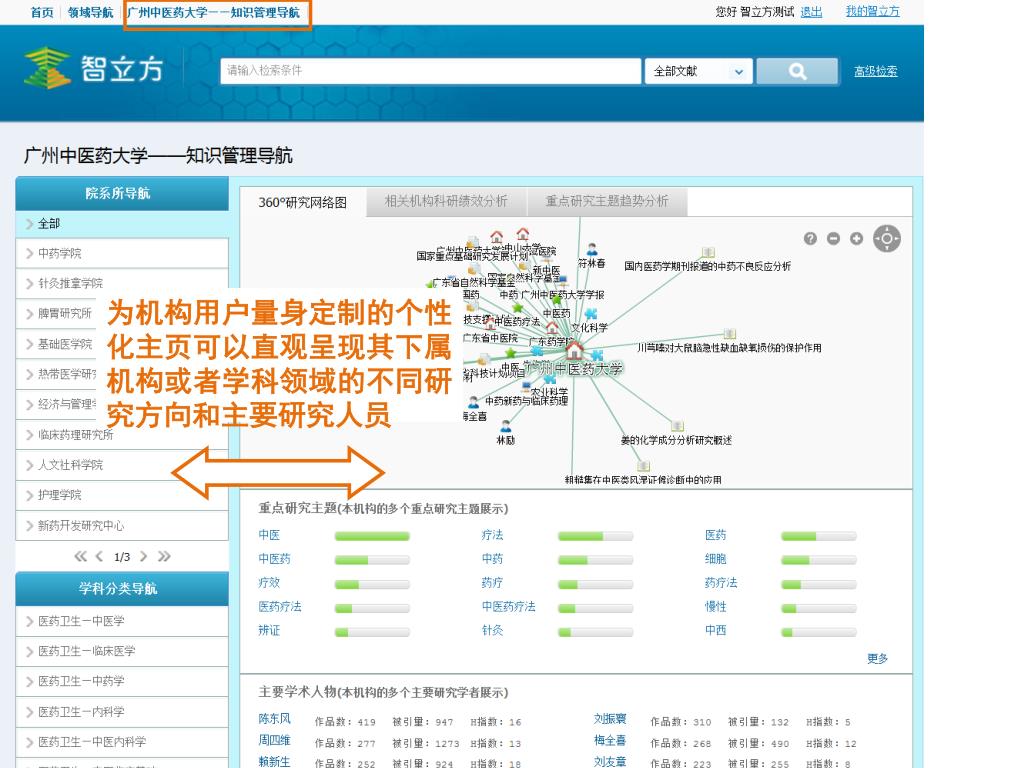The width and height of the screenshot is (1024, 768).
Task: Open scholar 陈东风 profile
Action: tap(274, 719)
